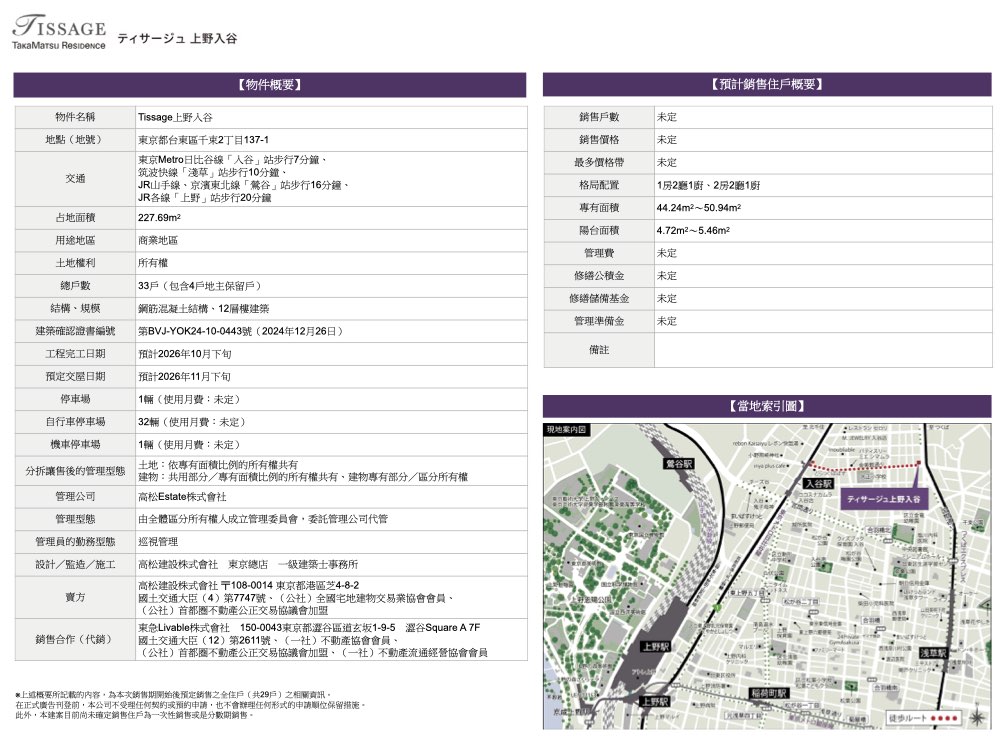The width and height of the screenshot is (1008, 756).
Task: Click the 修繕公積金 row label
Action: point(599,276)
